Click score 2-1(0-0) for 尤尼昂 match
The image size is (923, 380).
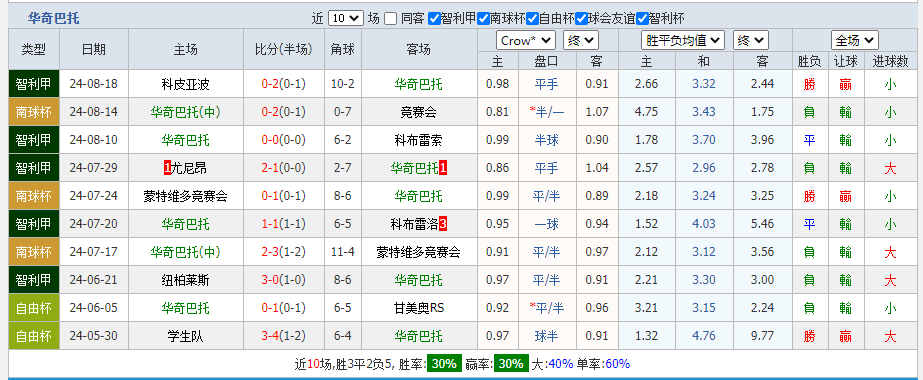pos(284,168)
